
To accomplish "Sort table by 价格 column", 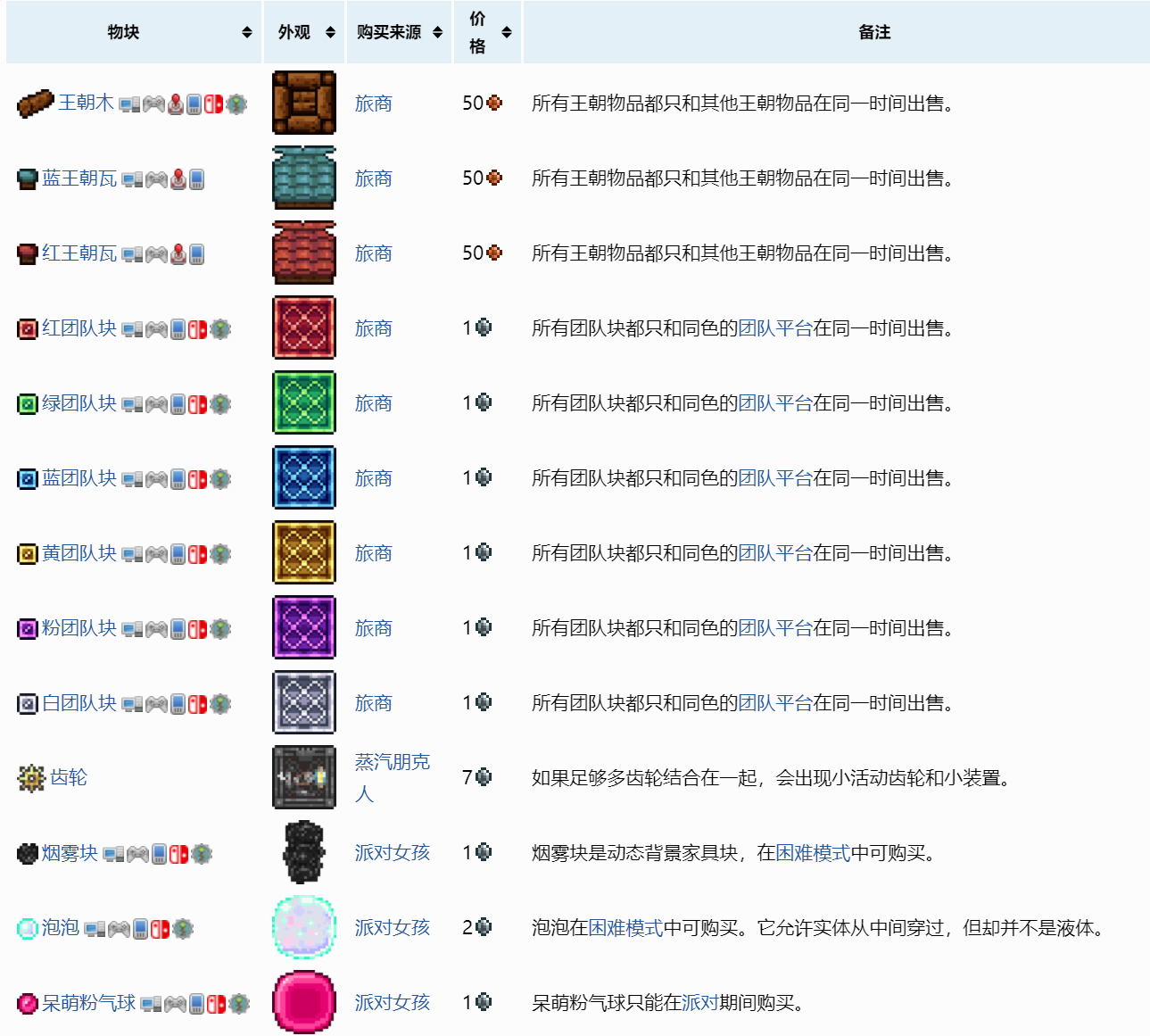I will (507, 32).
